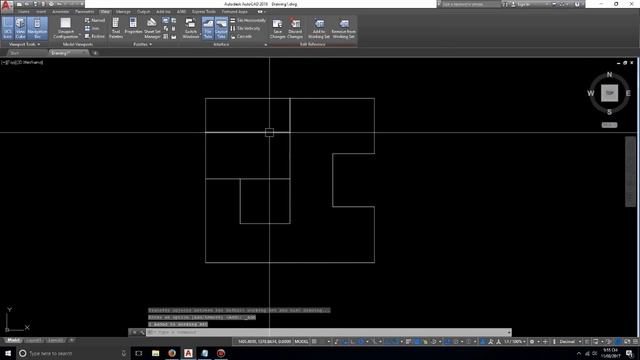Click the ViewCube W compass direction
Viewport: 640px width, 360px height.
tap(591, 93)
